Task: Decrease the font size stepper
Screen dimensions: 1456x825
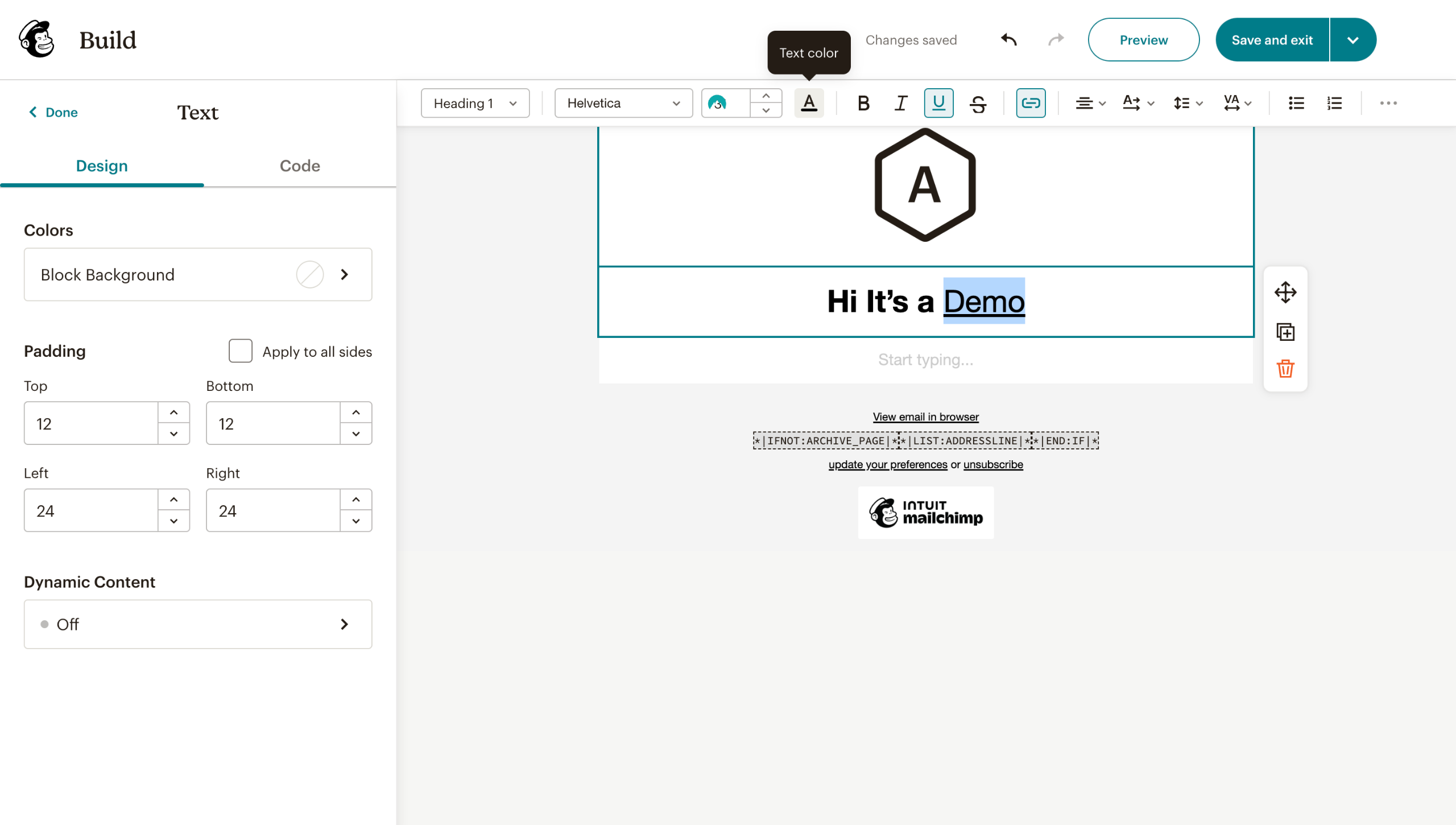Action: tap(766, 110)
